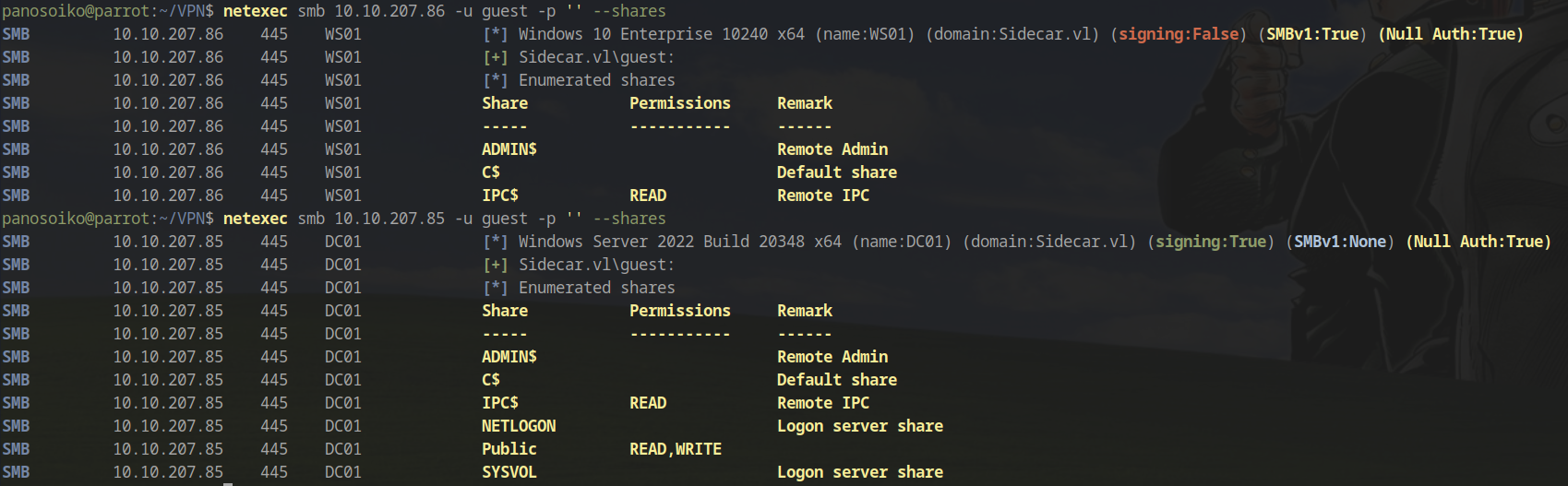
Task: Click IP 10.10.207.86 on the ADMIN$ row
Action: [x=168, y=149]
